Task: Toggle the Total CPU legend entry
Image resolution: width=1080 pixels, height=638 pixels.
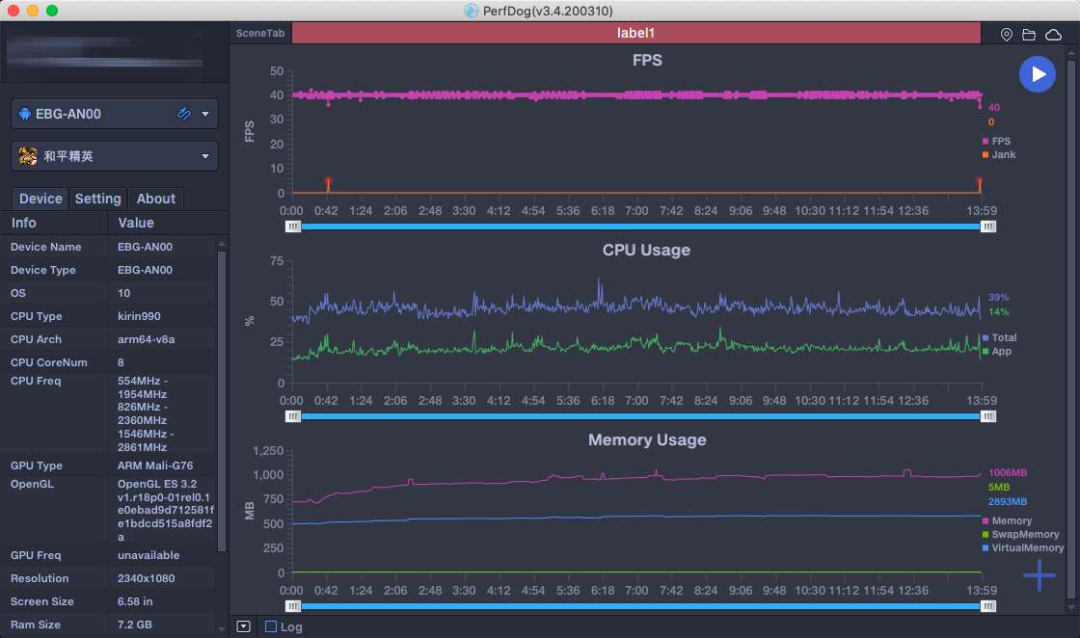Action: coord(999,338)
